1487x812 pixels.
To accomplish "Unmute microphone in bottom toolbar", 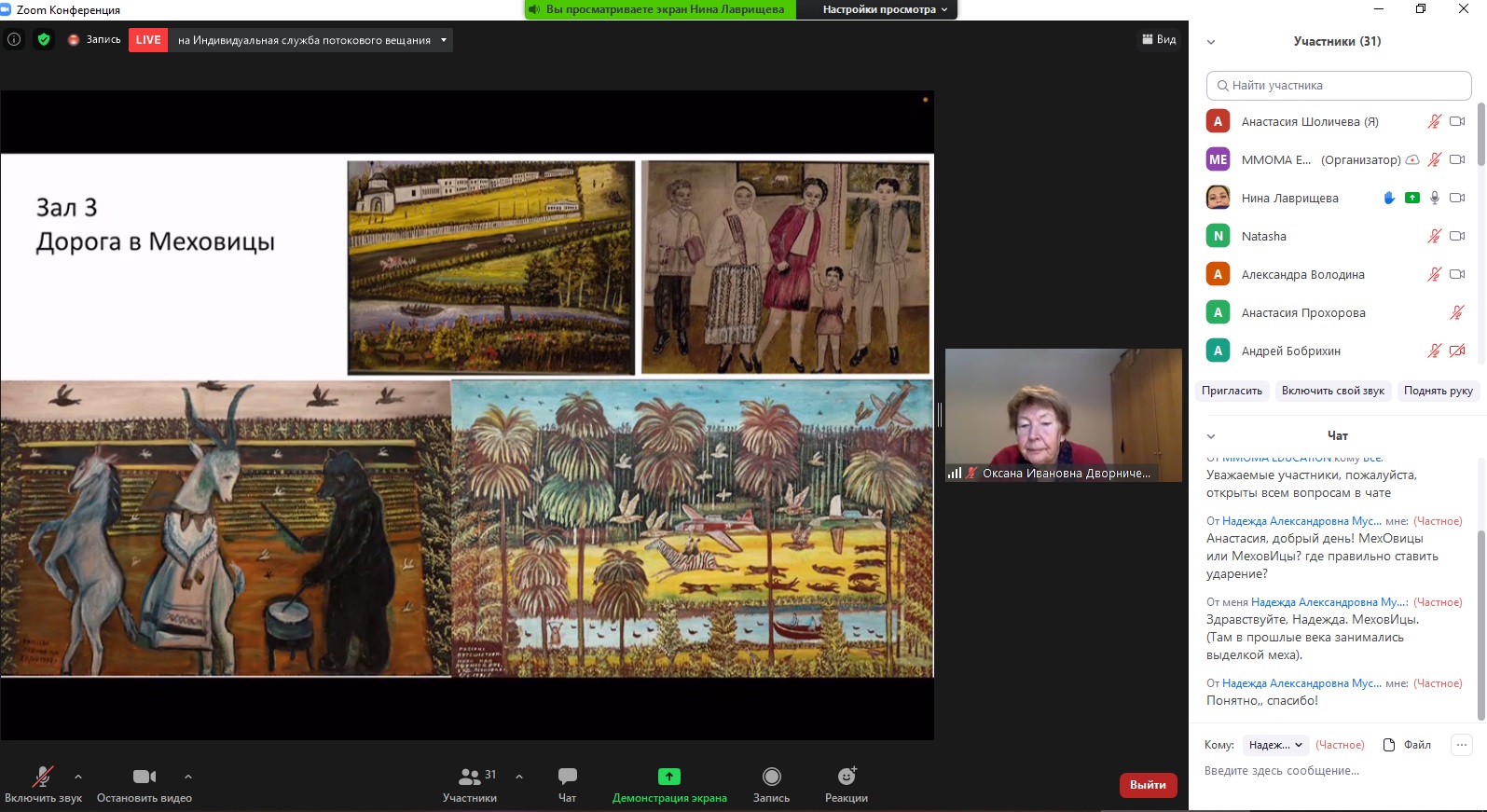I will coord(43,784).
